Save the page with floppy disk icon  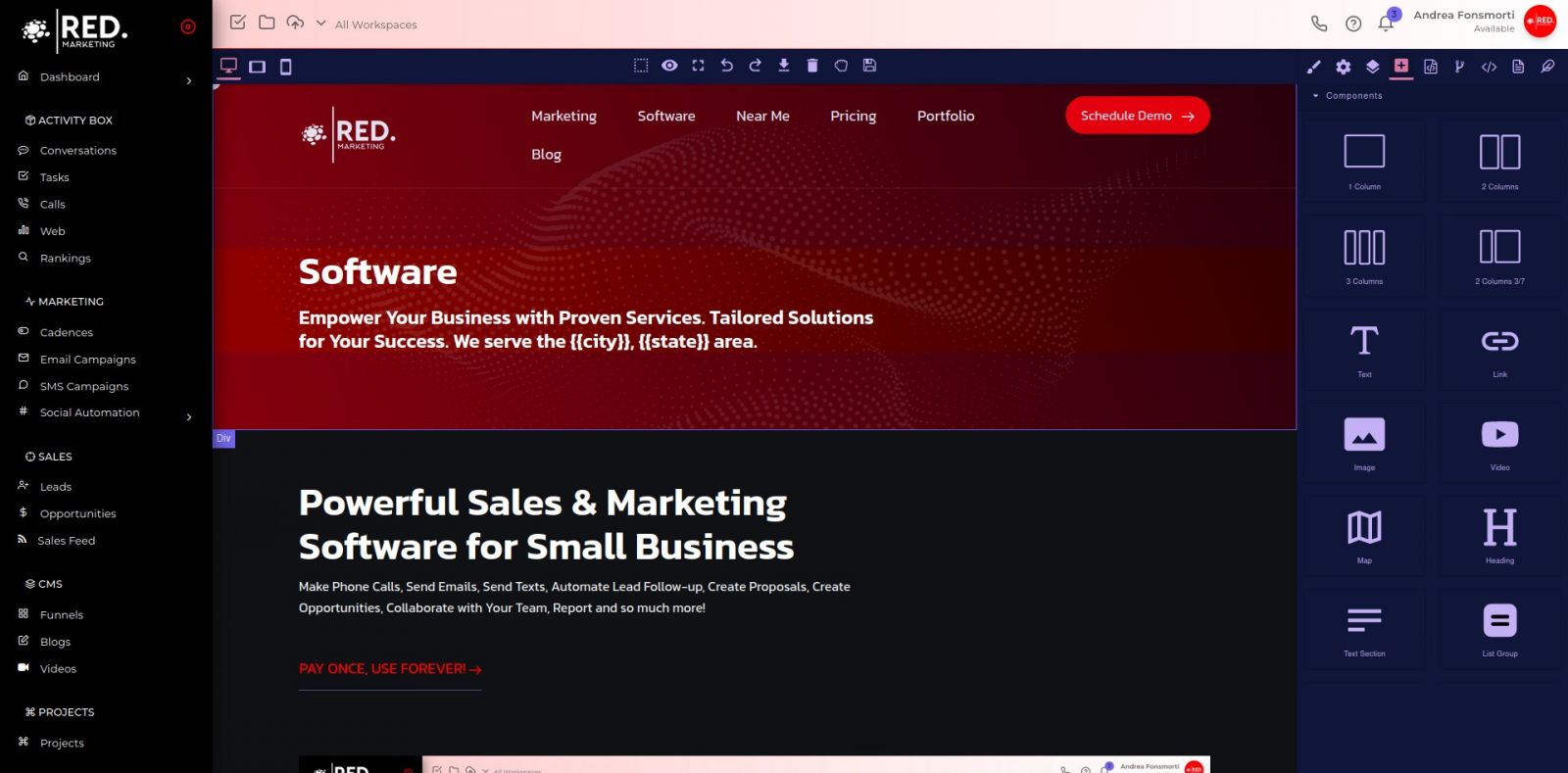(869, 66)
